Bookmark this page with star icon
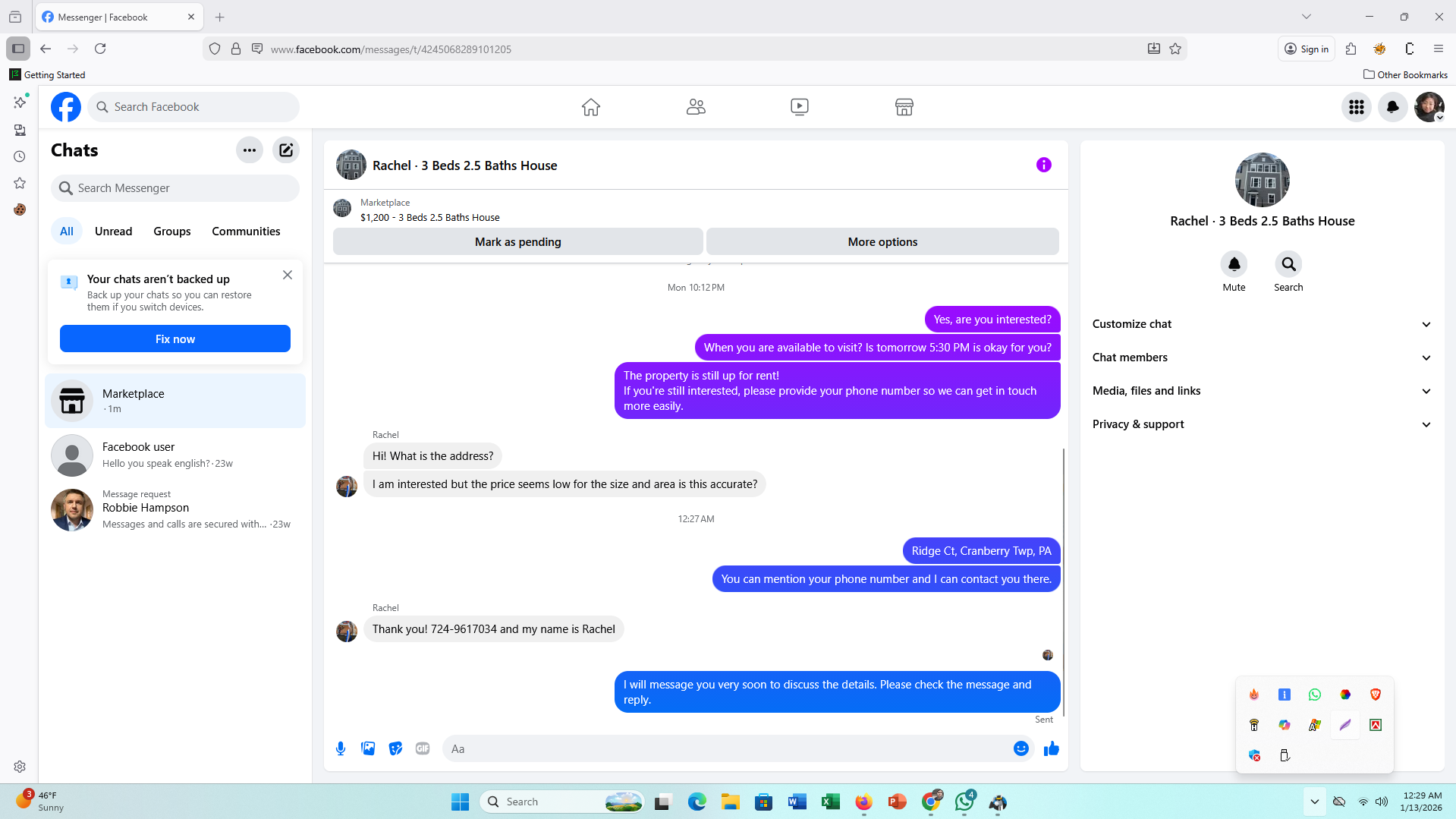 [1175, 49]
